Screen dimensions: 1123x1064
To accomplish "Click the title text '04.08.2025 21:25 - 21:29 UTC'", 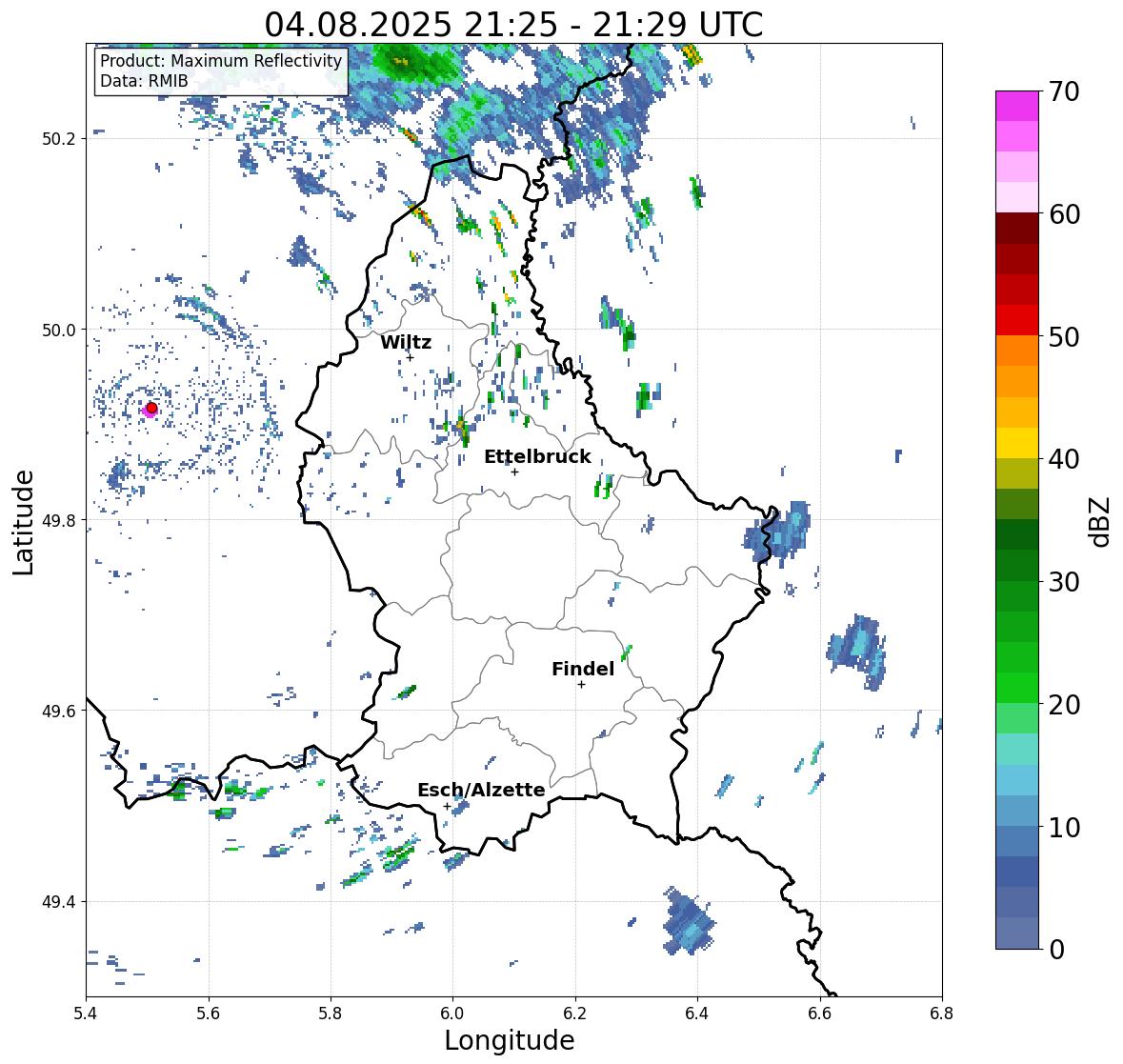I will coord(513,25).
